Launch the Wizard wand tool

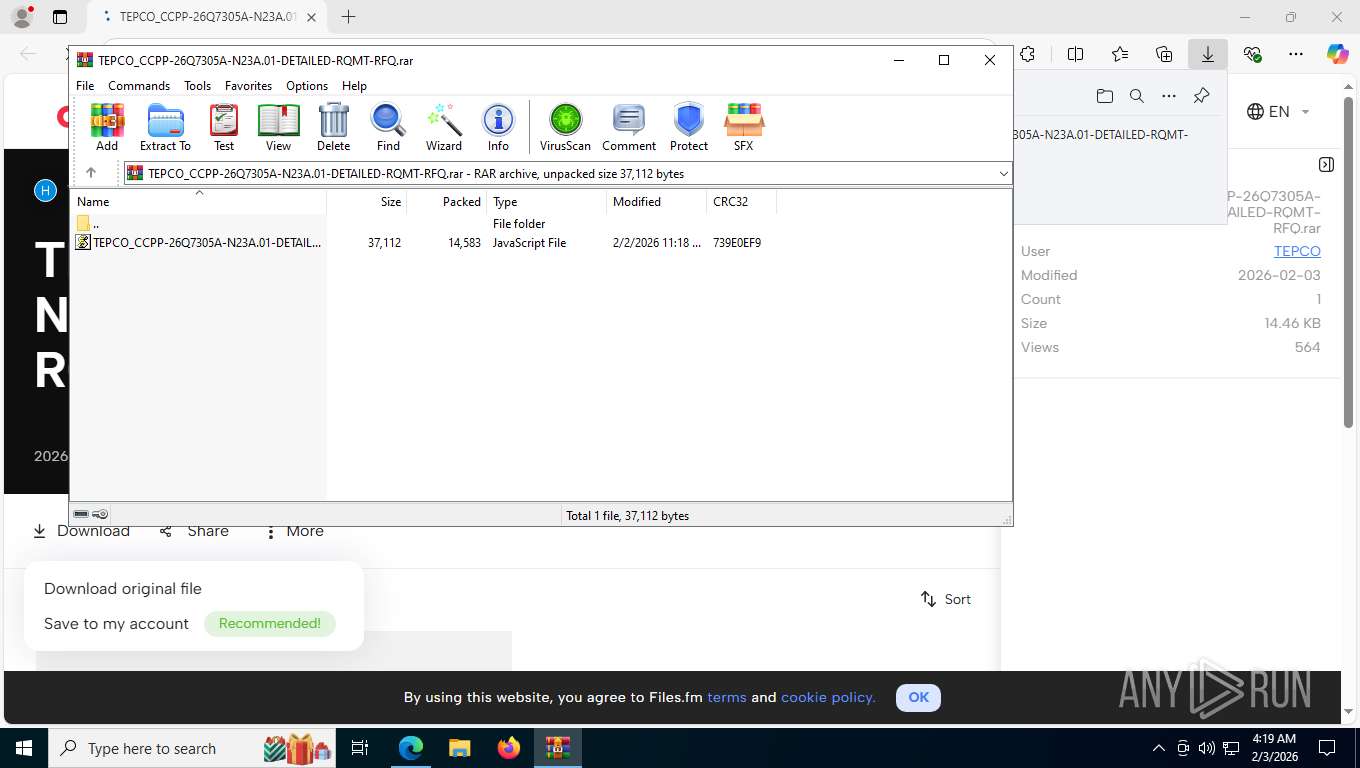444,127
